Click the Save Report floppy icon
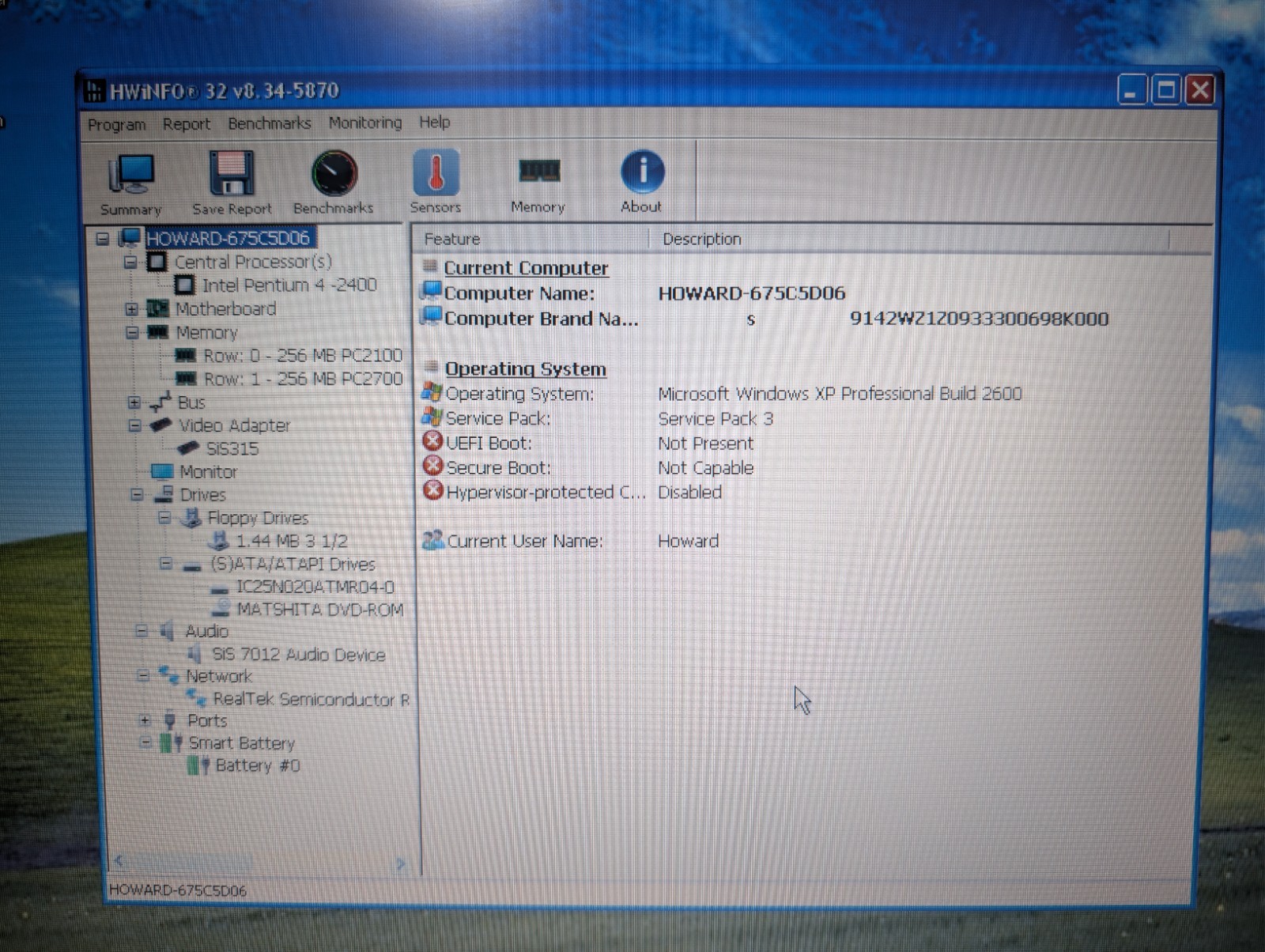Image resolution: width=1265 pixels, height=952 pixels. (232, 173)
